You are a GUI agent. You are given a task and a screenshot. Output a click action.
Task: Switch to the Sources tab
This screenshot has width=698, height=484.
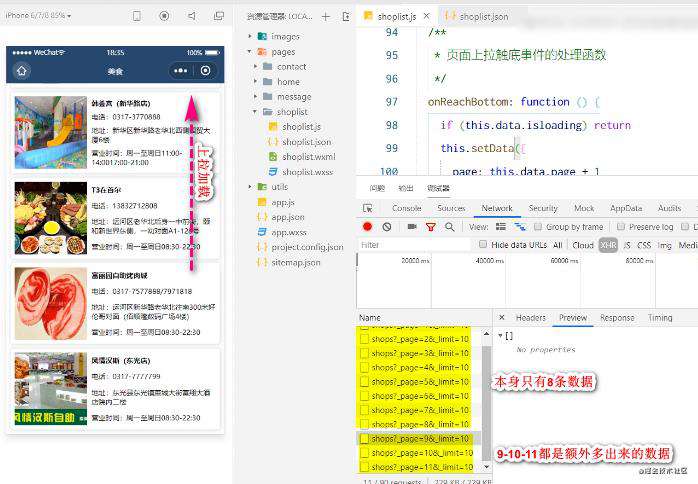[451, 208]
